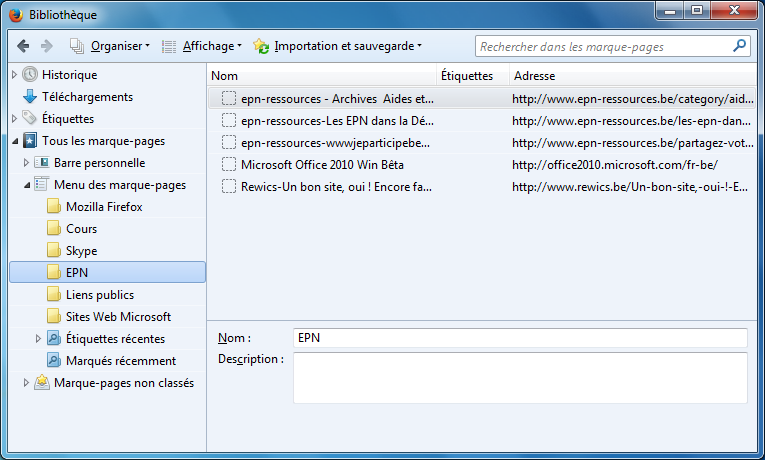The width and height of the screenshot is (765, 460).
Task: Click the Étiquettes column header
Action: (472, 76)
